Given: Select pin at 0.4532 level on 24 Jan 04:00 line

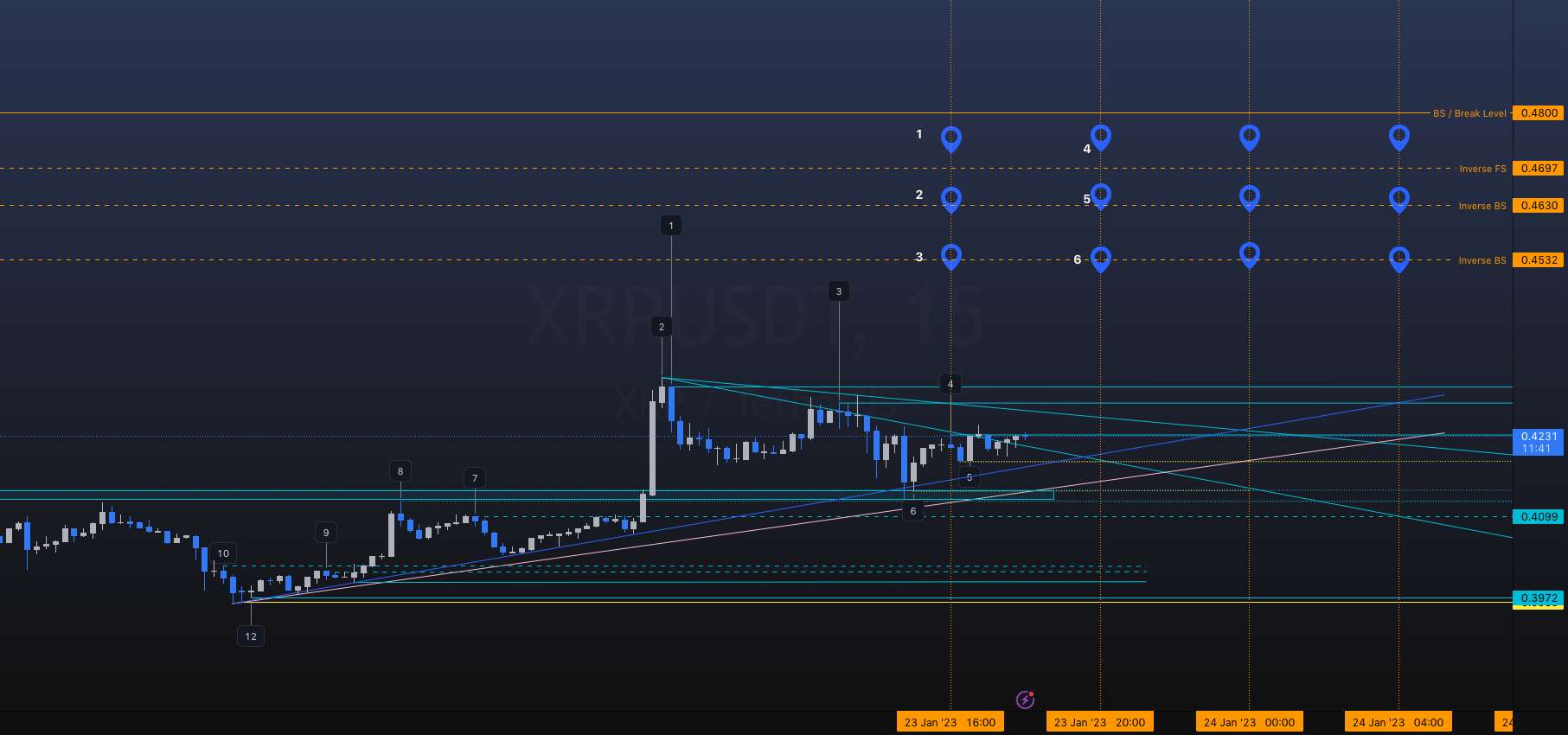Looking at the screenshot, I should tap(1398, 259).
